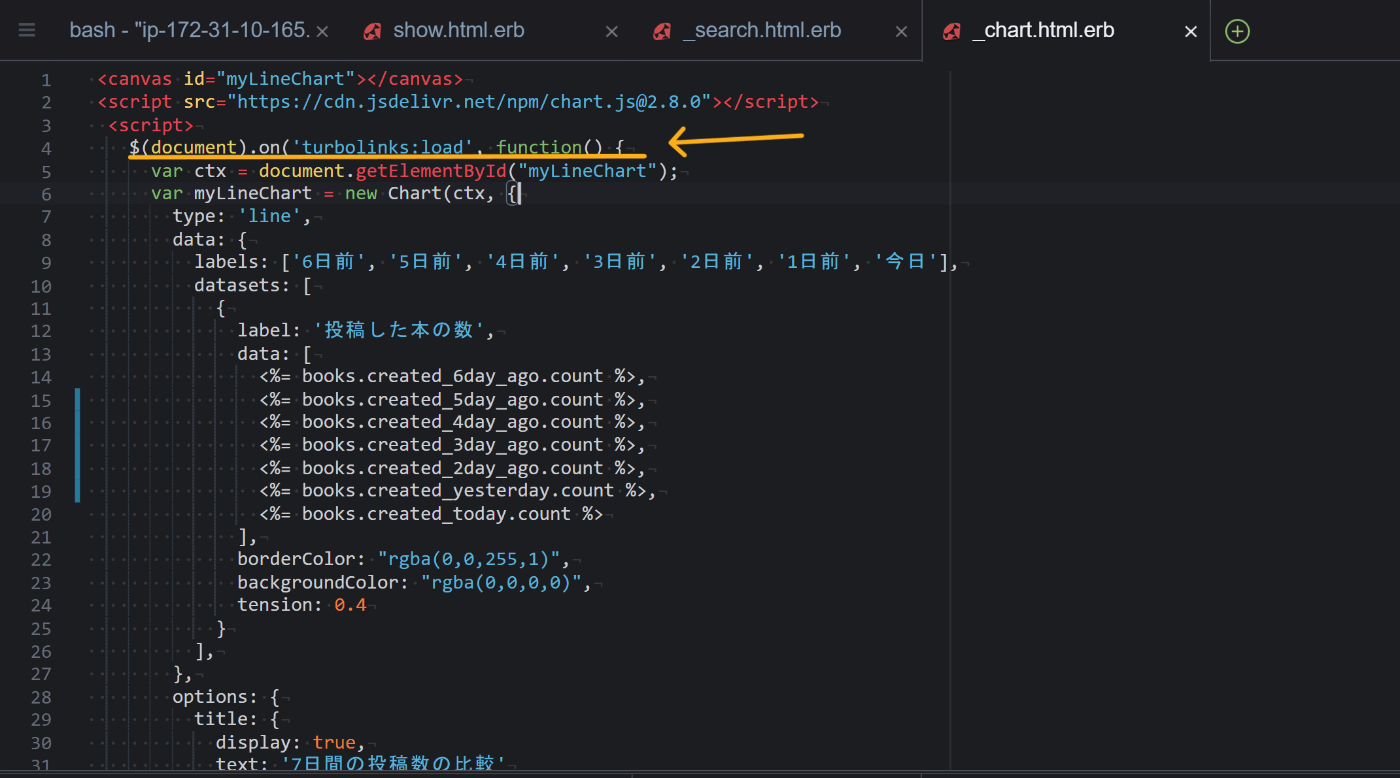Click books.created_3day_ago.count
The height and width of the screenshot is (778, 1400).
[x=452, y=446]
